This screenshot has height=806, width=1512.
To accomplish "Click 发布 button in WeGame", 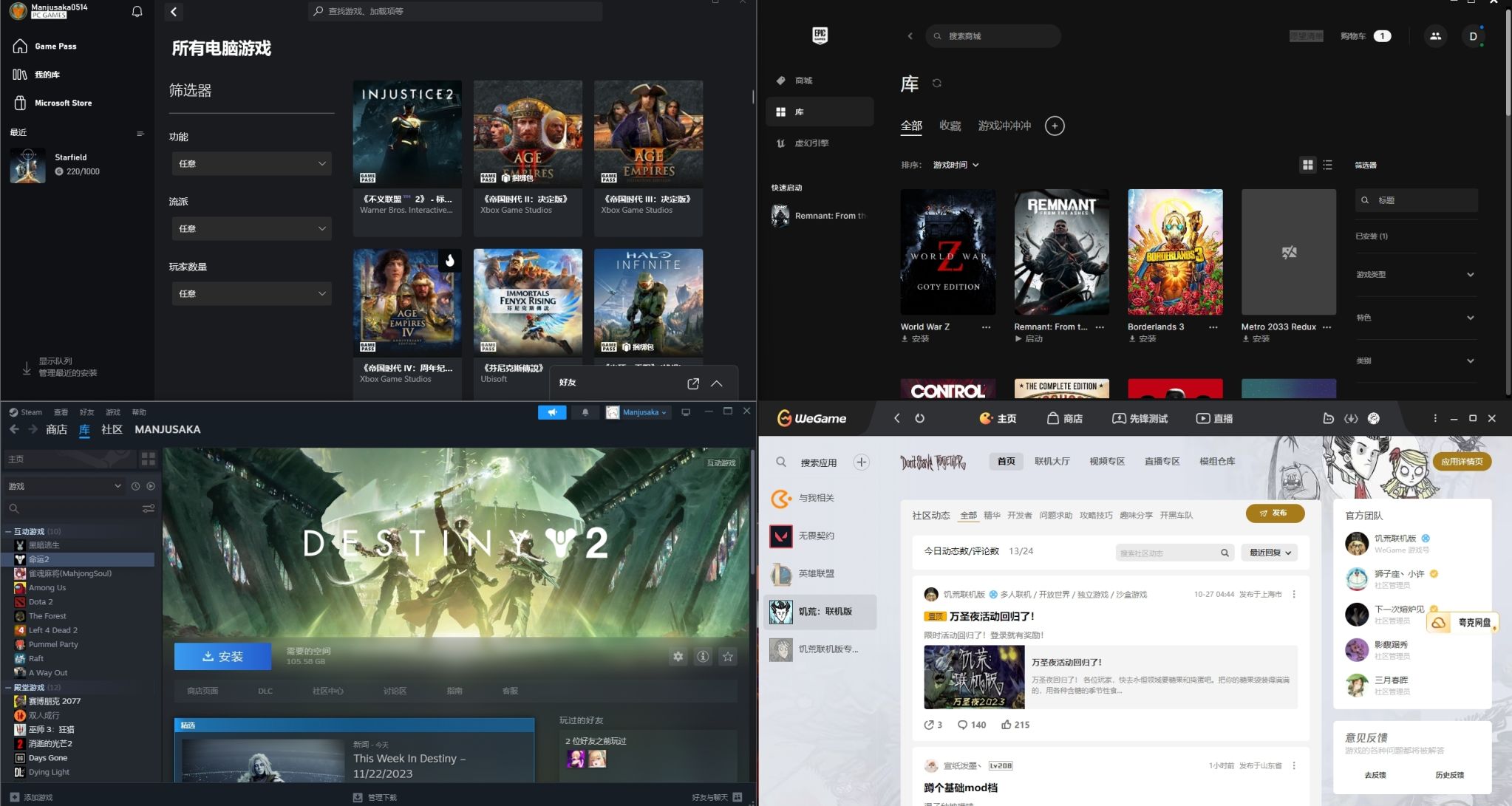I will 1275,513.
